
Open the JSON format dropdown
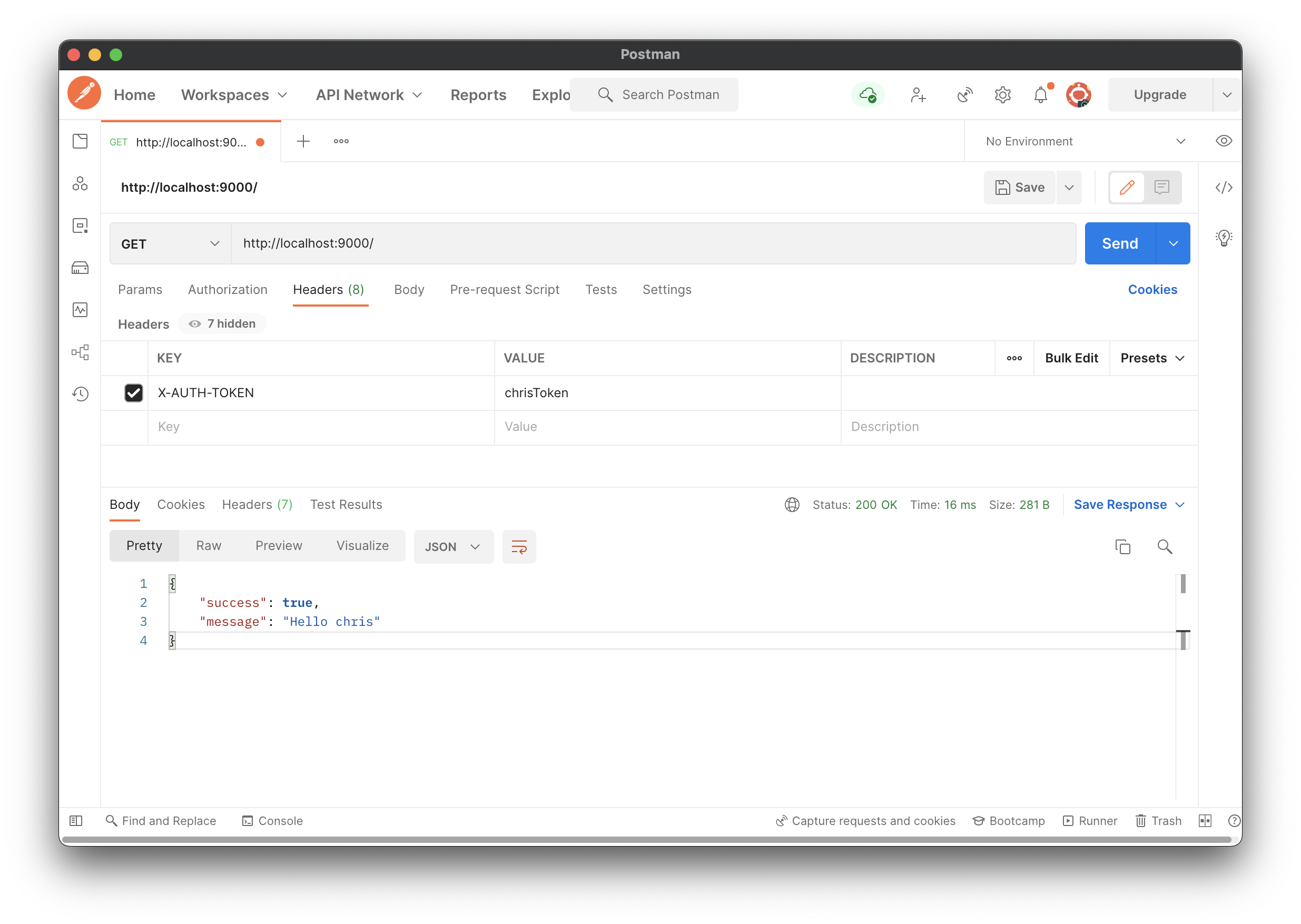pyautogui.click(x=453, y=547)
